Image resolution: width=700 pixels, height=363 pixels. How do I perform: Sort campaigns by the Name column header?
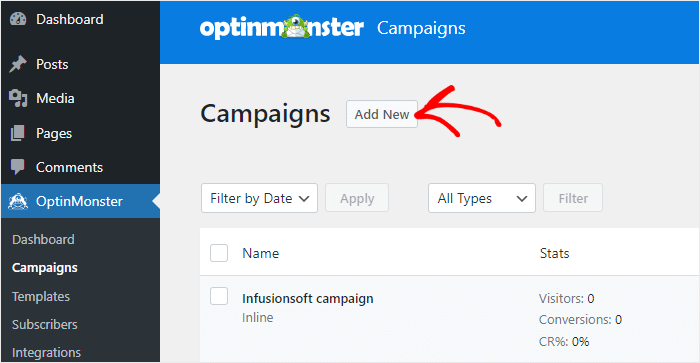point(261,253)
